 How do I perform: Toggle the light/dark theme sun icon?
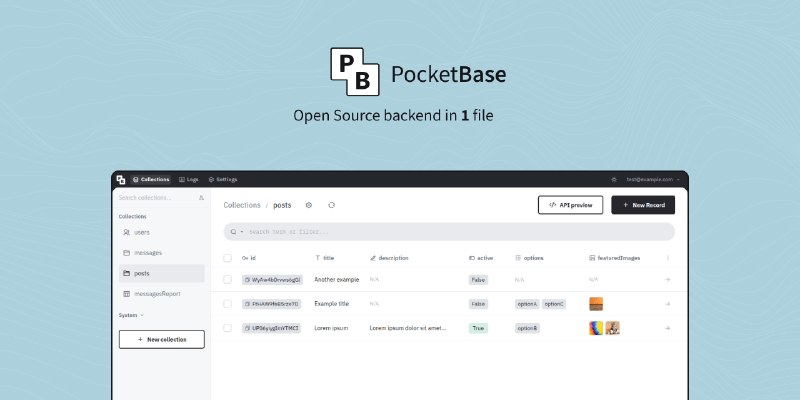tap(614, 180)
